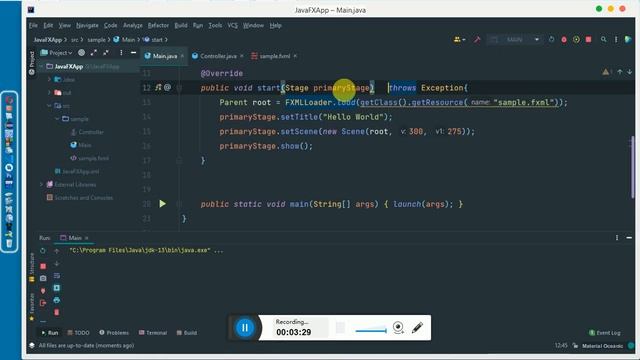
Task: Toggle scroll to end icon in Run panel
Action: tap(56, 288)
